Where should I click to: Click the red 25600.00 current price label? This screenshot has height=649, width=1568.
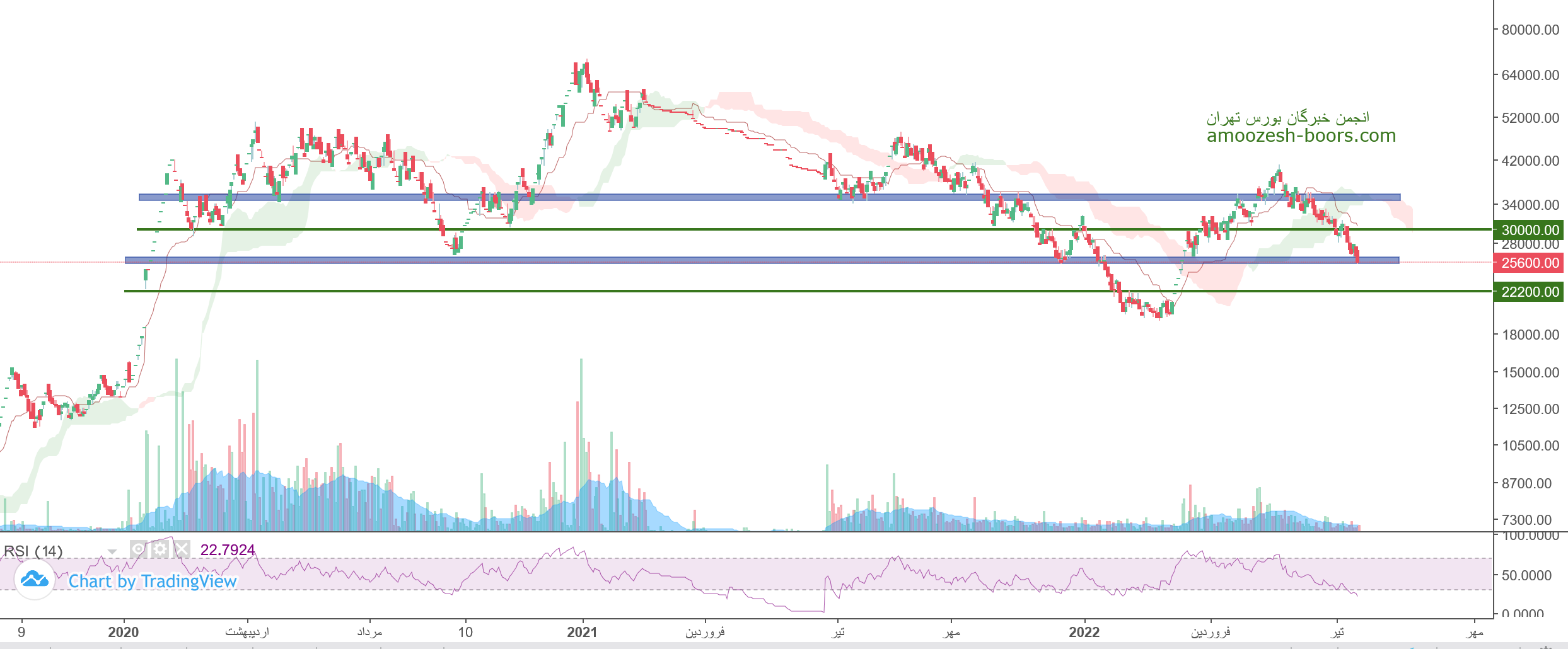pyautogui.click(x=1530, y=263)
